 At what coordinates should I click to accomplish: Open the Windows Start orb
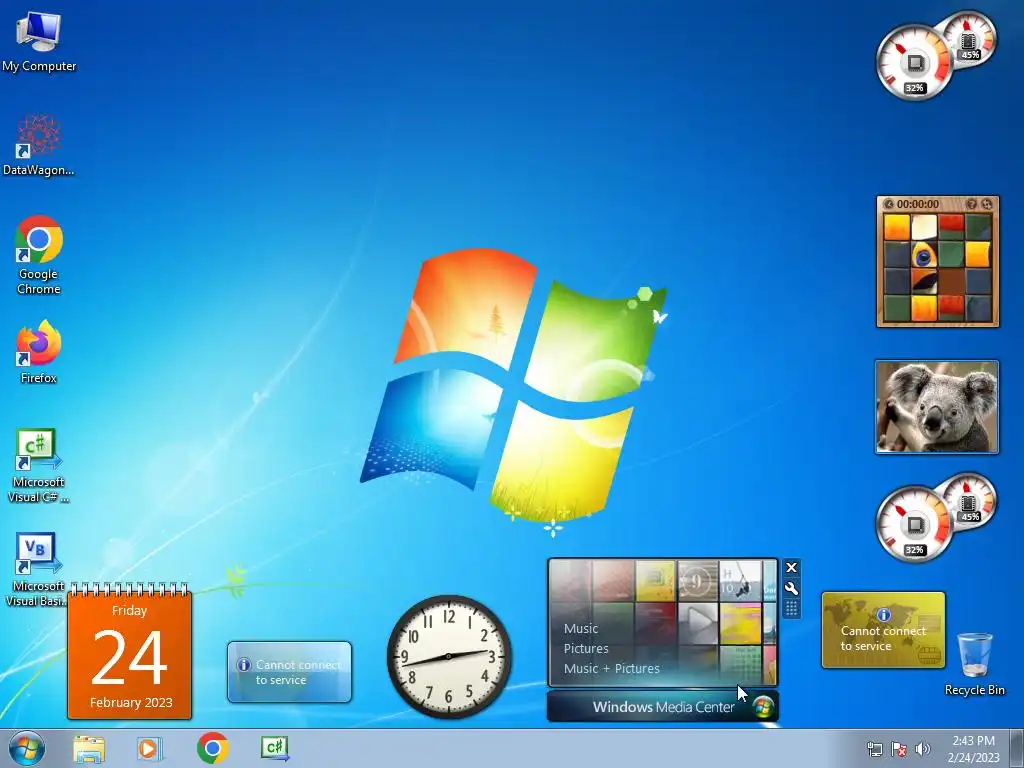[27, 748]
